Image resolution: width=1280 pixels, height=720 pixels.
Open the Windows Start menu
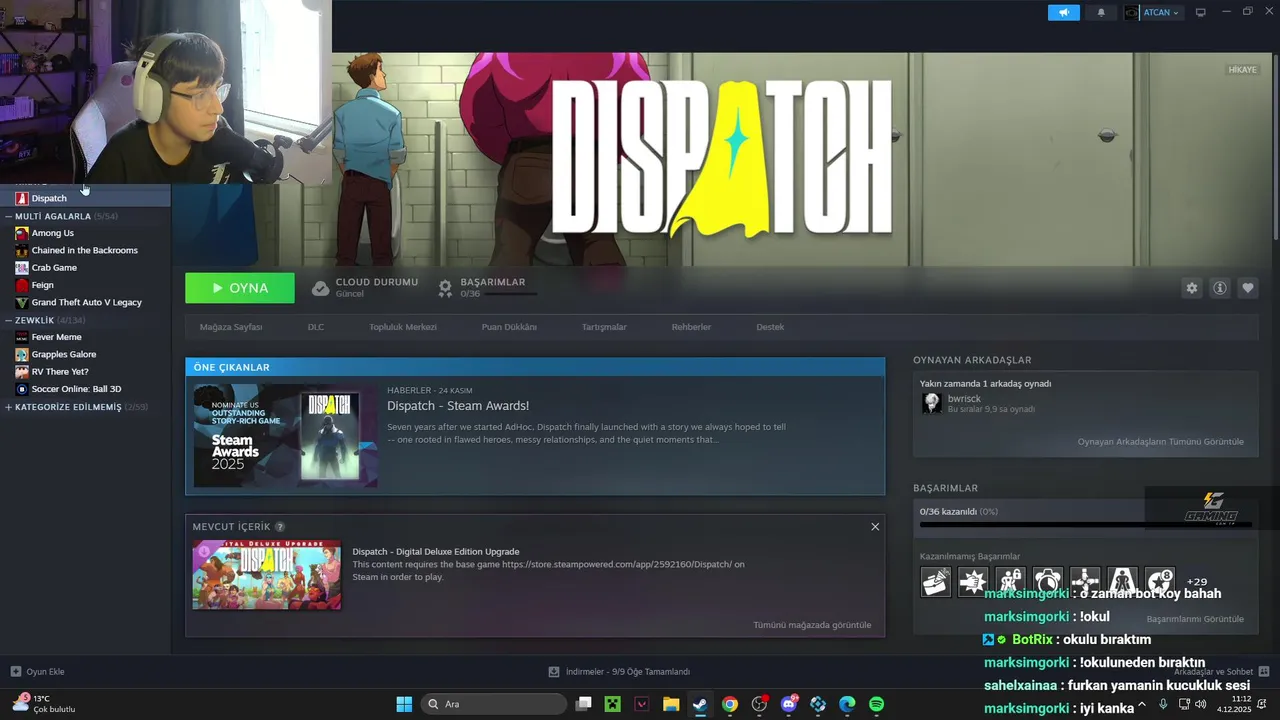coord(404,704)
